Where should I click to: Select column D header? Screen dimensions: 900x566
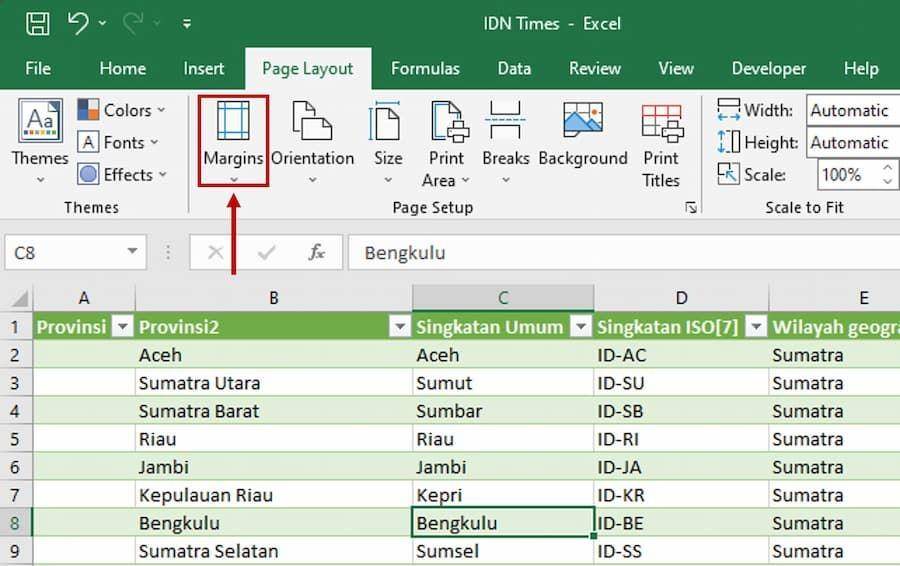pos(681,298)
